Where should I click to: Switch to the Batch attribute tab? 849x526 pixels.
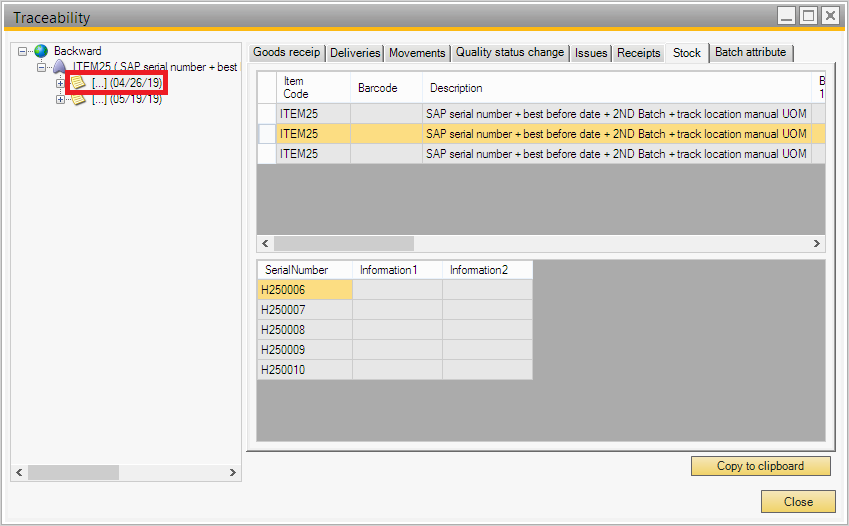coord(750,52)
